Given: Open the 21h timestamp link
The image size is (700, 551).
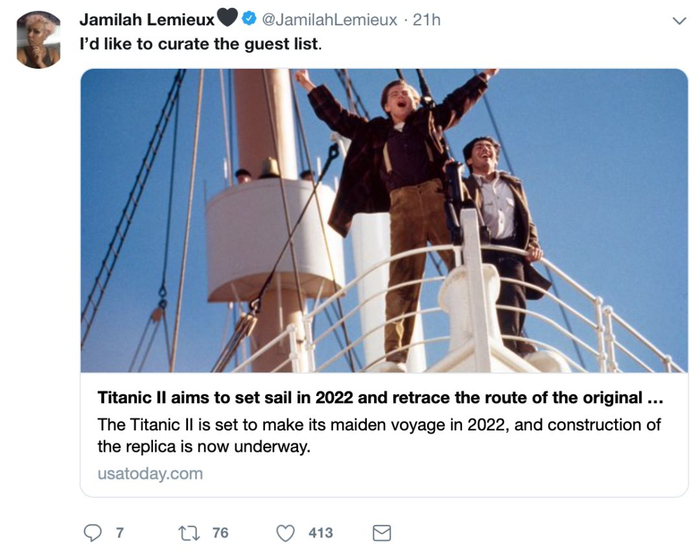Looking at the screenshot, I should point(427,20).
